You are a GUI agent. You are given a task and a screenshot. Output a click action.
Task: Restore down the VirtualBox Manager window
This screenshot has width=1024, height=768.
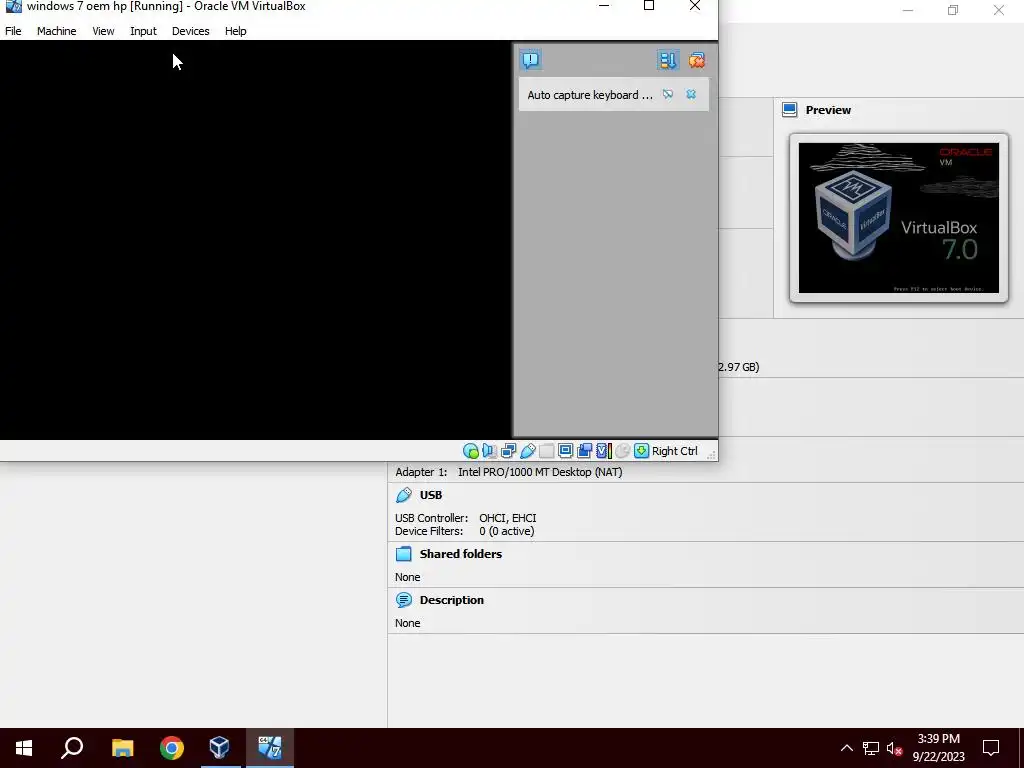953,10
